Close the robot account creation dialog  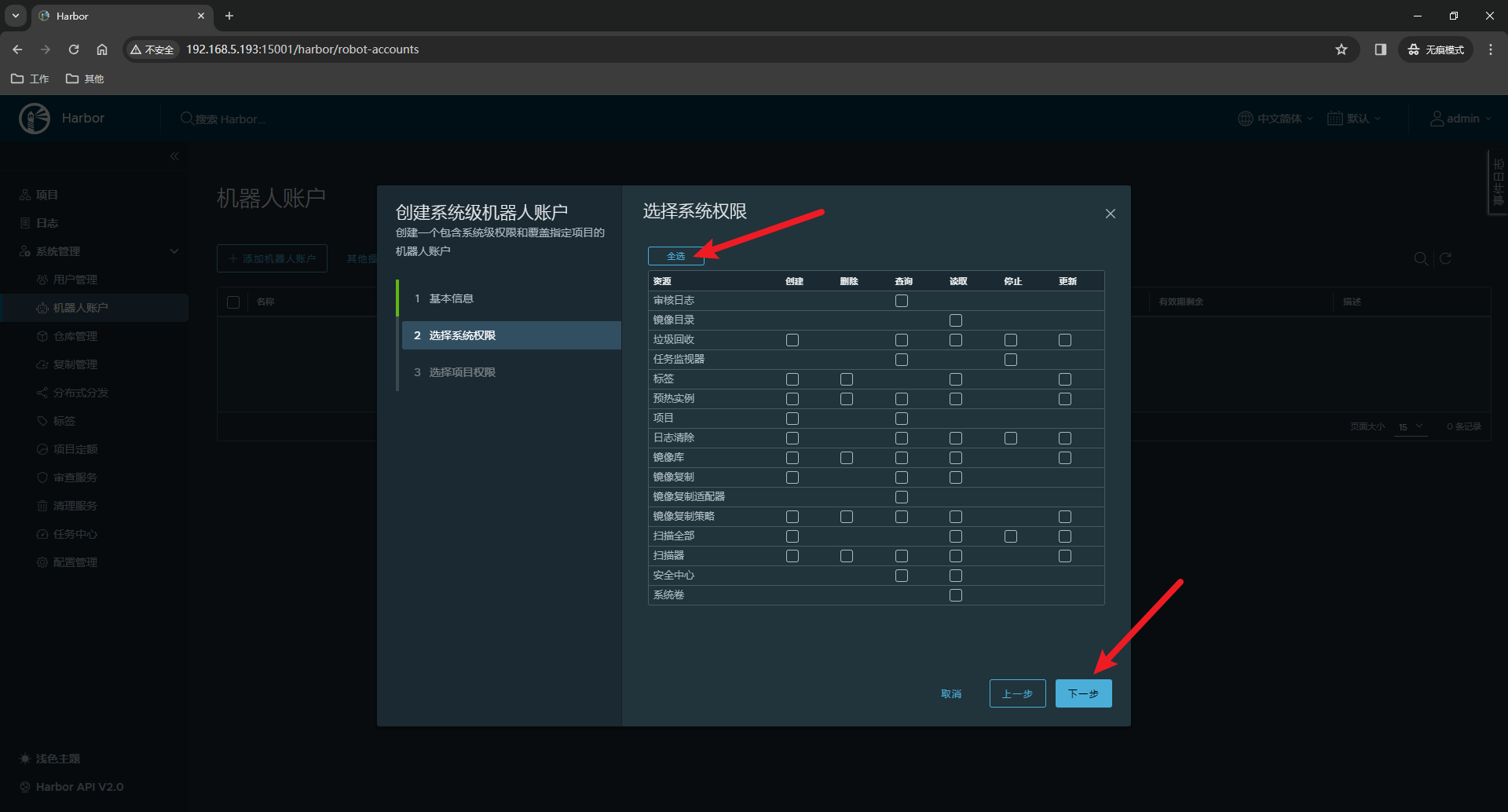pyautogui.click(x=1111, y=214)
